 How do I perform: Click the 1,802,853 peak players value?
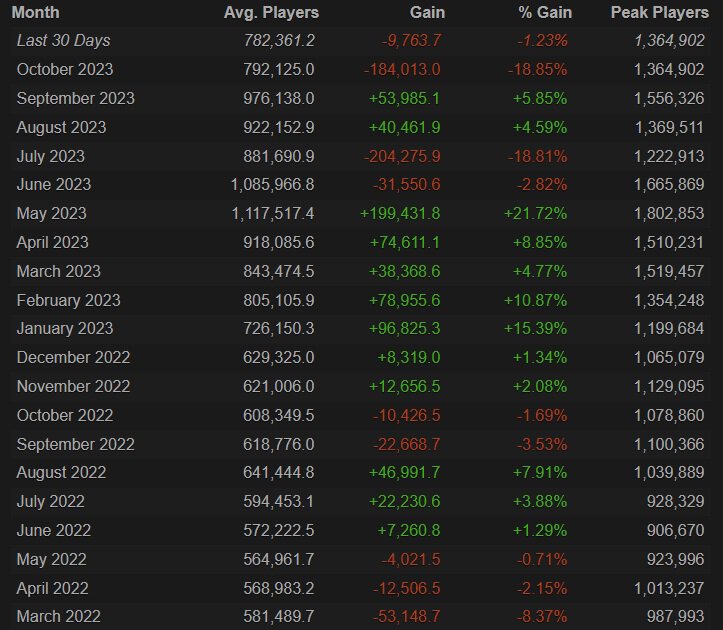coord(668,214)
